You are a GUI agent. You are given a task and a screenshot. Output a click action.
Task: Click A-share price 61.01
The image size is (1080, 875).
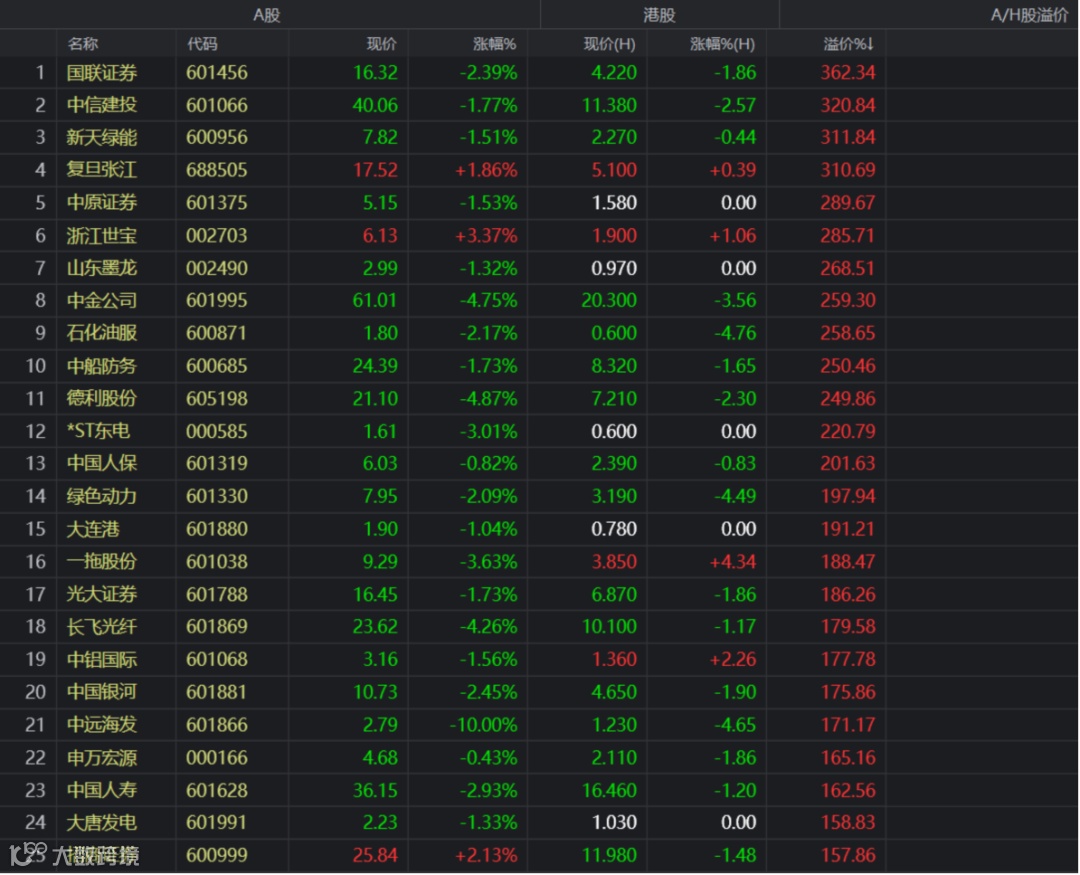[375, 301]
